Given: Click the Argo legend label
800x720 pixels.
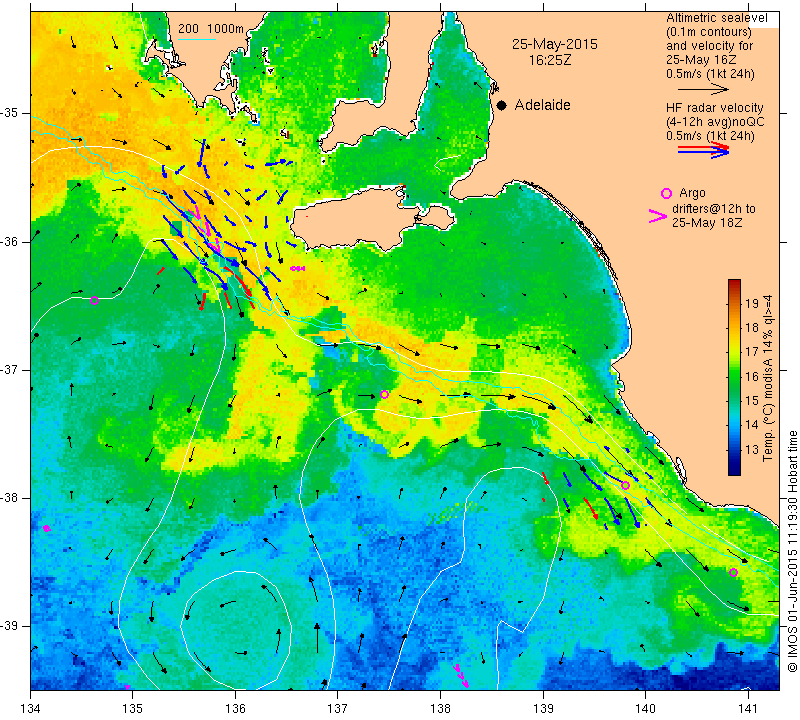Looking at the screenshot, I should pyautogui.click(x=692, y=193).
